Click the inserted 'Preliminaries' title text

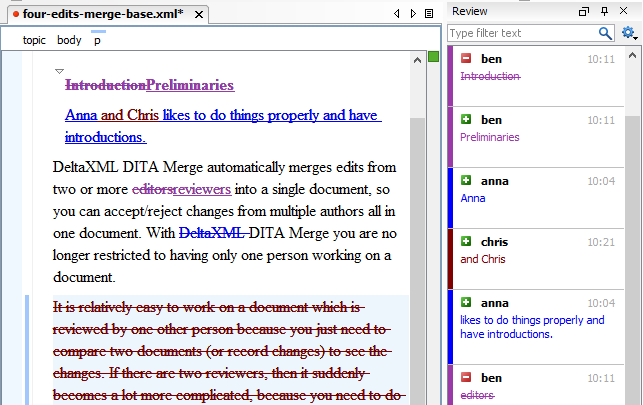pos(190,85)
